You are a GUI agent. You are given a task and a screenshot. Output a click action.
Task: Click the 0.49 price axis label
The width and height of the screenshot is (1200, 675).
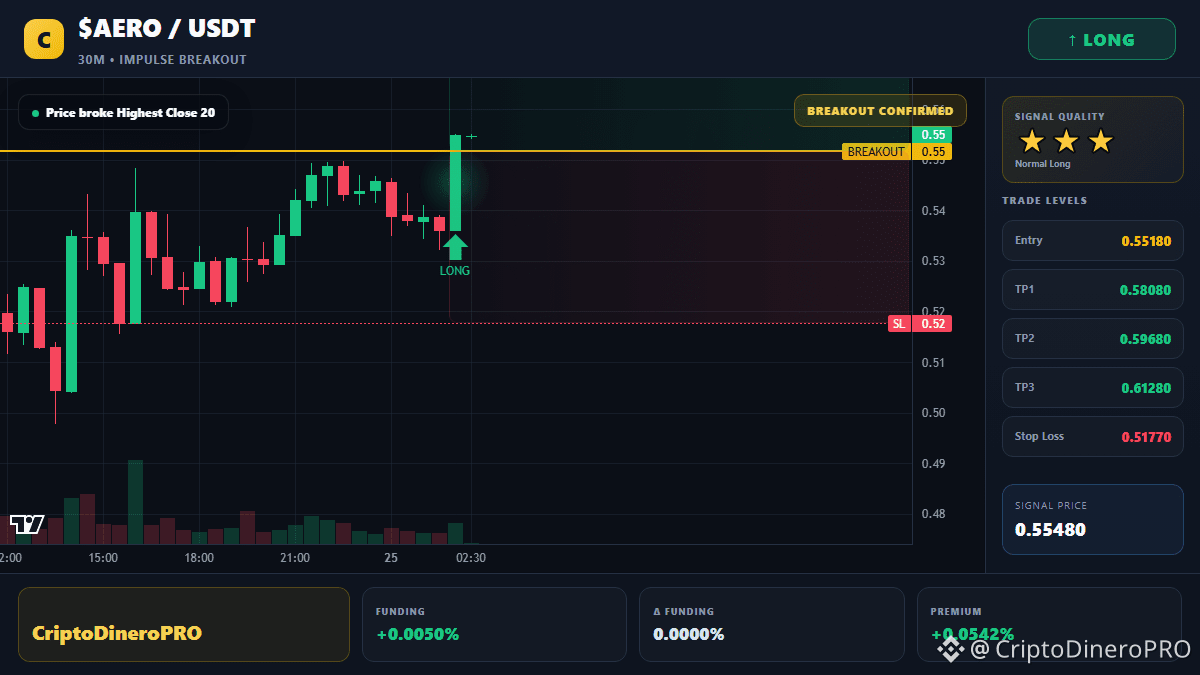pyautogui.click(x=933, y=464)
